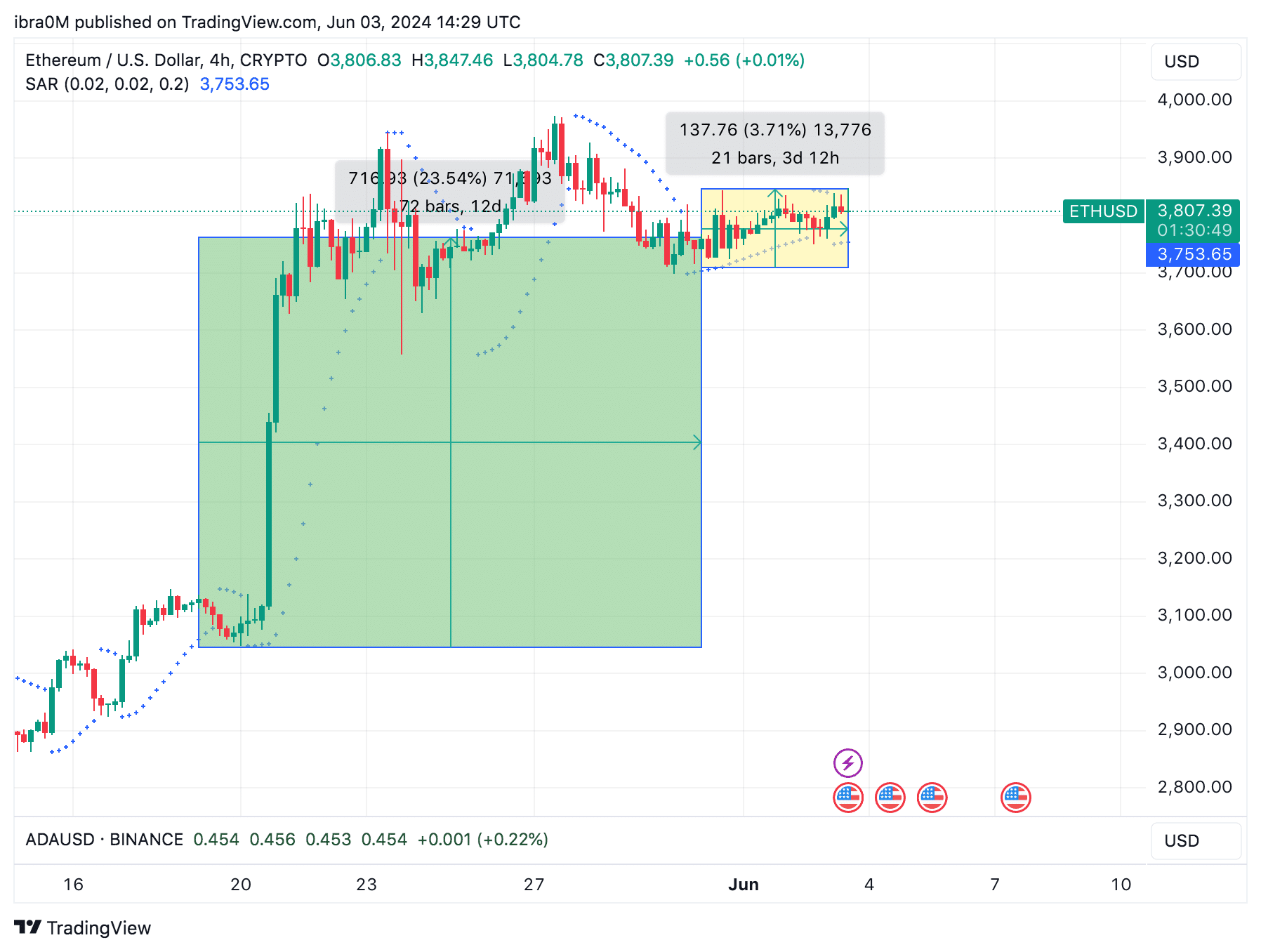Click the SAR (0.02, 0.02, 0.2) indicator legend

point(107,84)
